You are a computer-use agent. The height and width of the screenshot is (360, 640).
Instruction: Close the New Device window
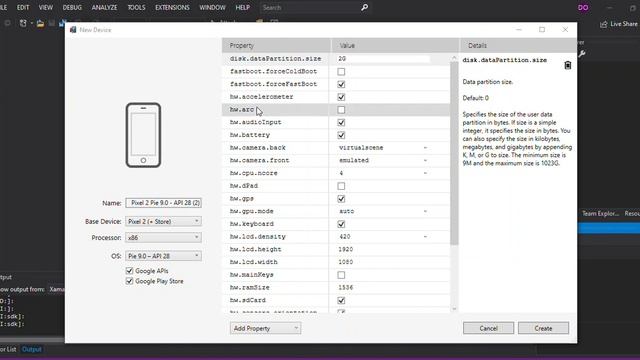tap(565, 29)
